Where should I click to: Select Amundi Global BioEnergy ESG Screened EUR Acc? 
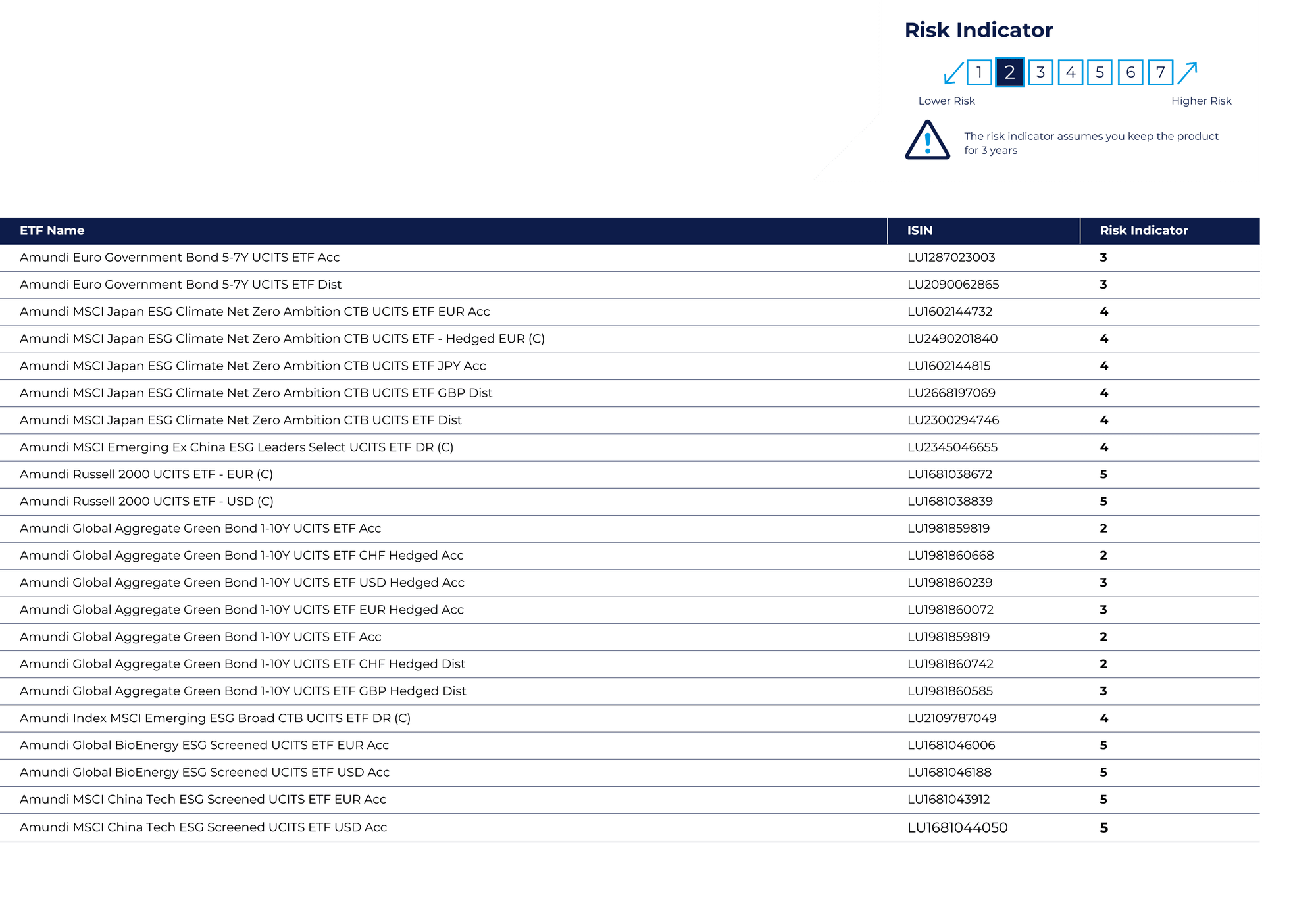204,745
